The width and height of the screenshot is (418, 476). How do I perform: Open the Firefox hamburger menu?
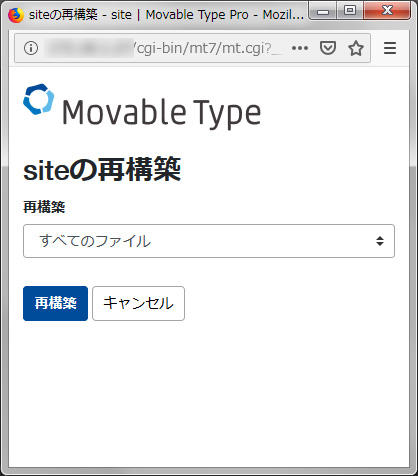coord(390,48)
